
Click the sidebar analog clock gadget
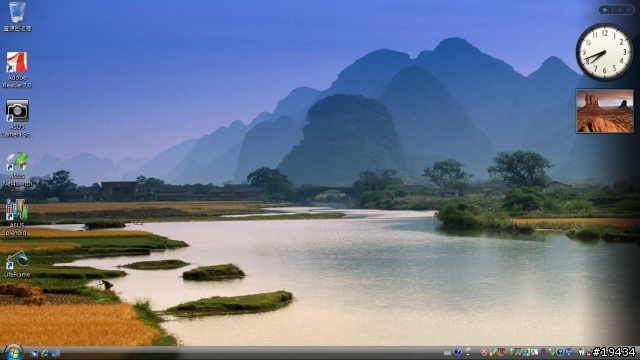pos(604,52)
